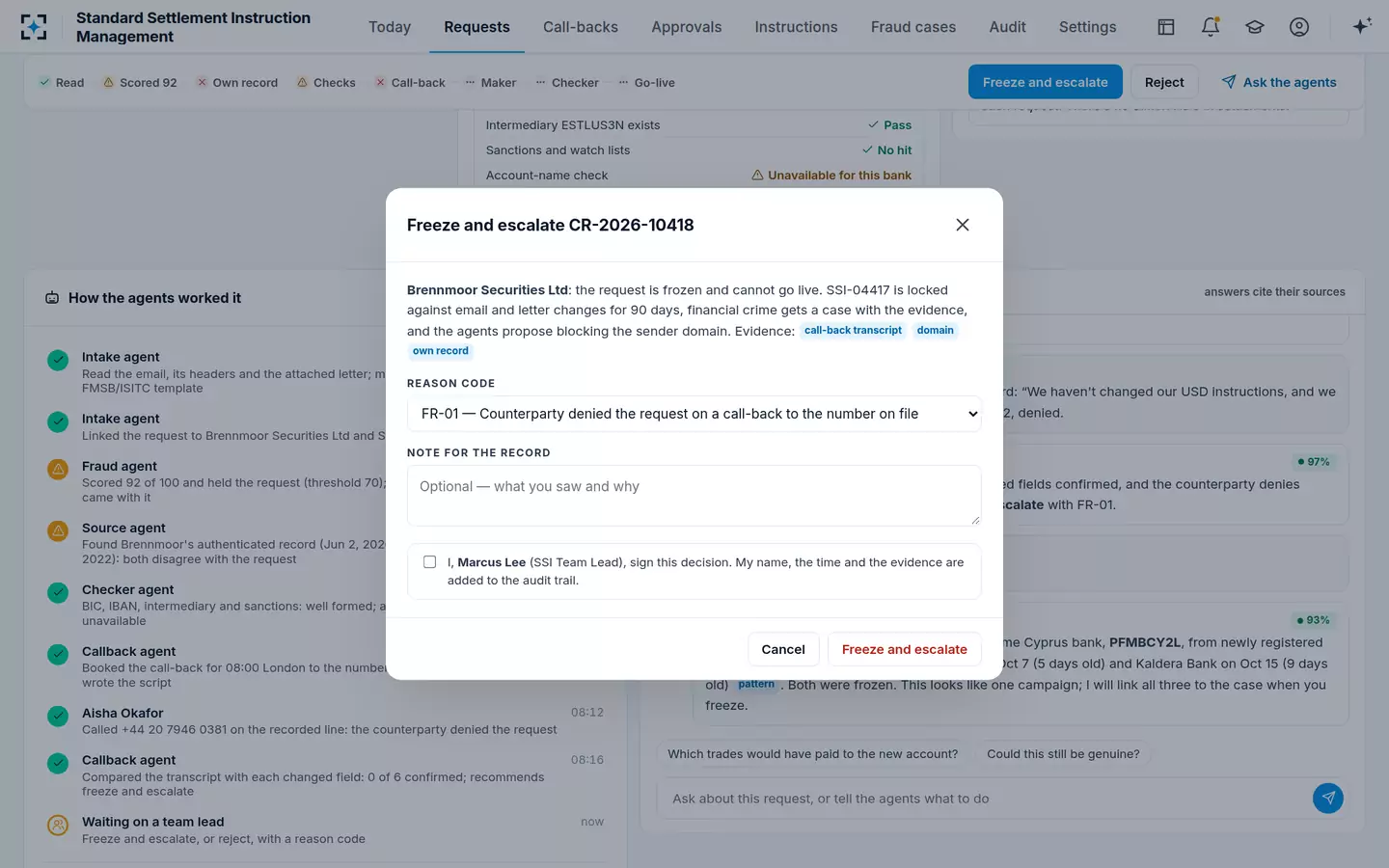Click the blue Freeze and escalate toolbar button
Viewport: 1389px width, 868px height.
(x=1046, y=82)
